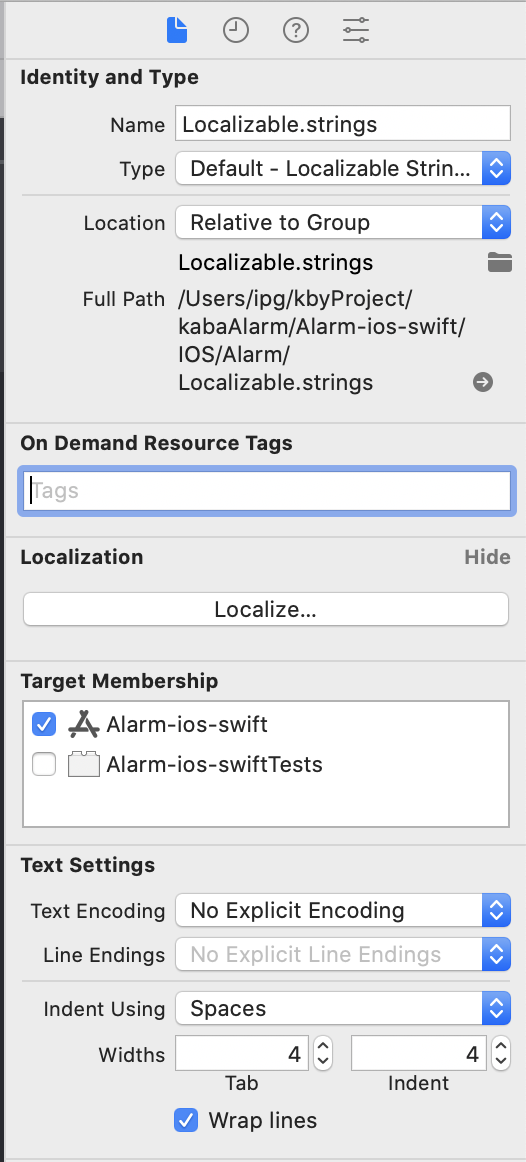The image size is (526, 1162).
Task: Open the Text Encoding dropdown
Action: click(343, 910)
